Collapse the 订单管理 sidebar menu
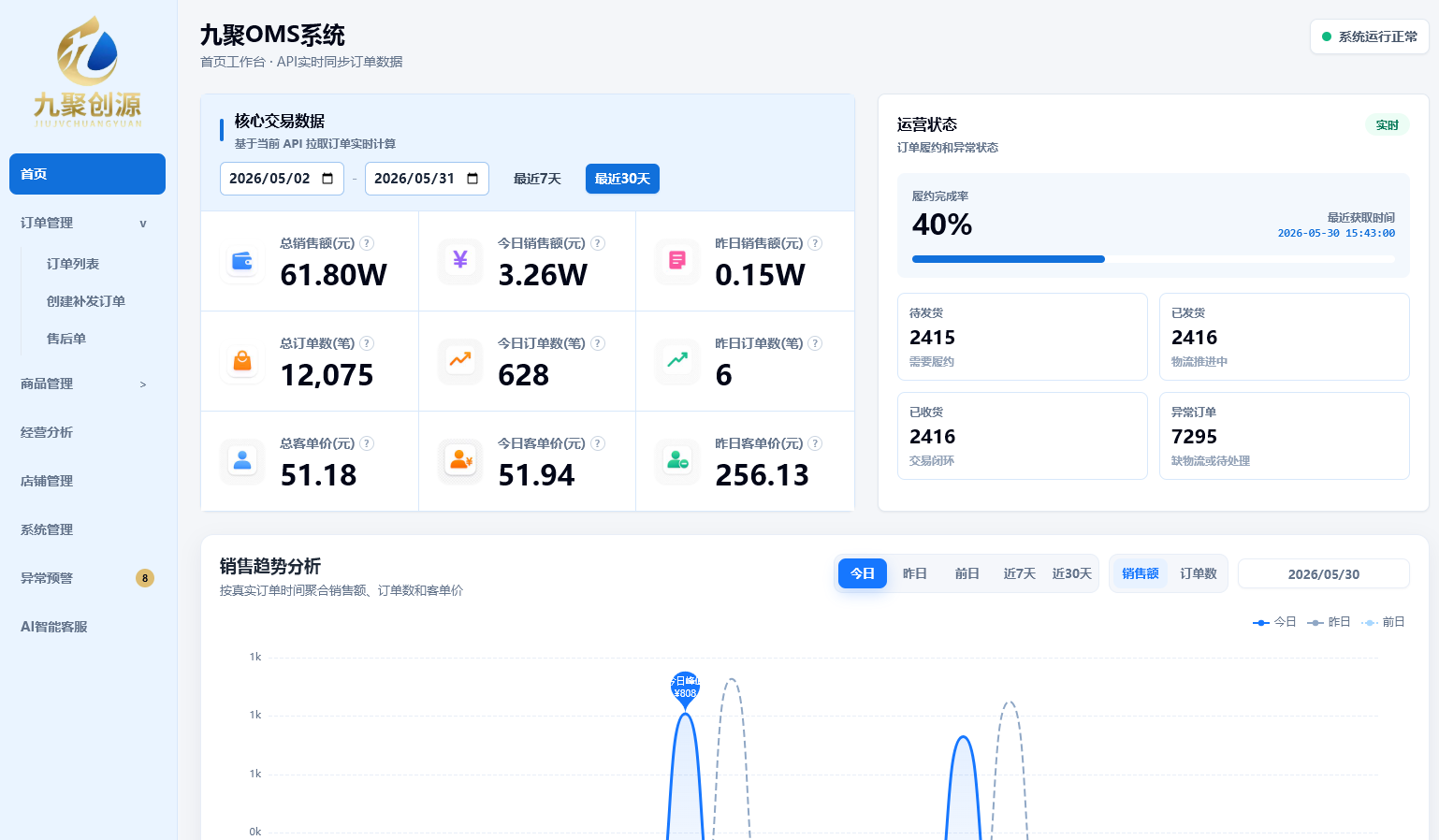1439x840 pixels. (x=87, y=223)
